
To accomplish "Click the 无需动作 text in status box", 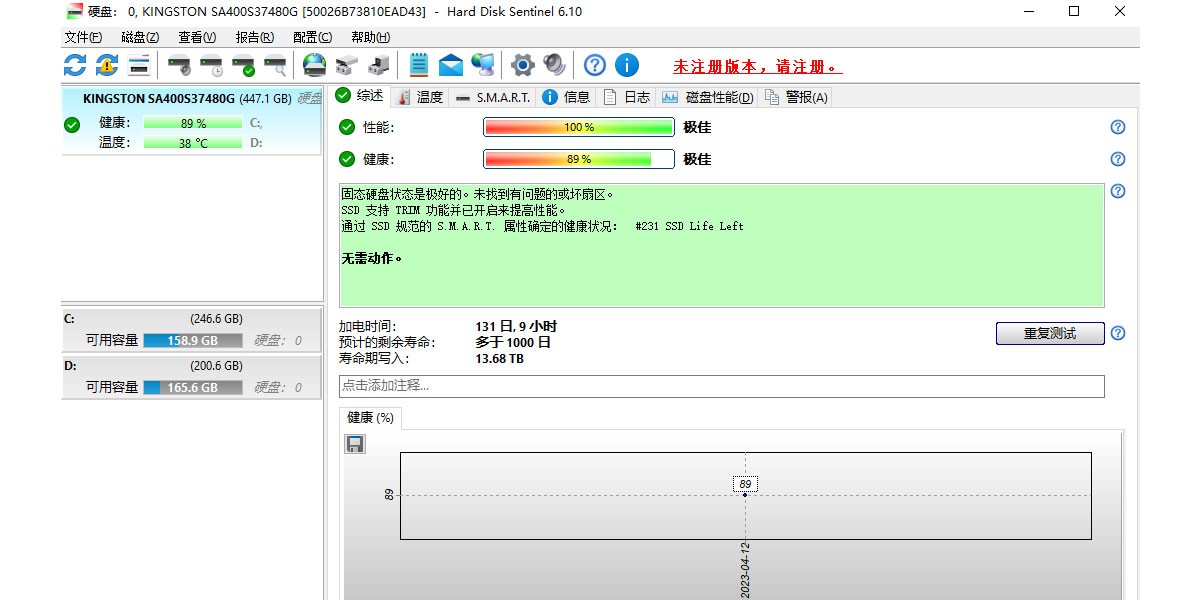I will pyautogui.click(x=372, y=258).
